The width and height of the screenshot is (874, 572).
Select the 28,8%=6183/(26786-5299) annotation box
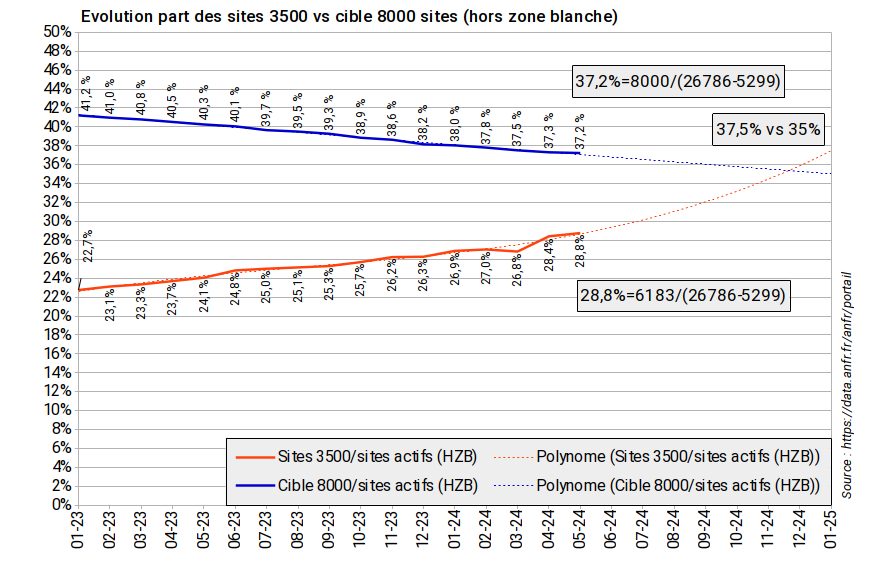tap(683, 296)
